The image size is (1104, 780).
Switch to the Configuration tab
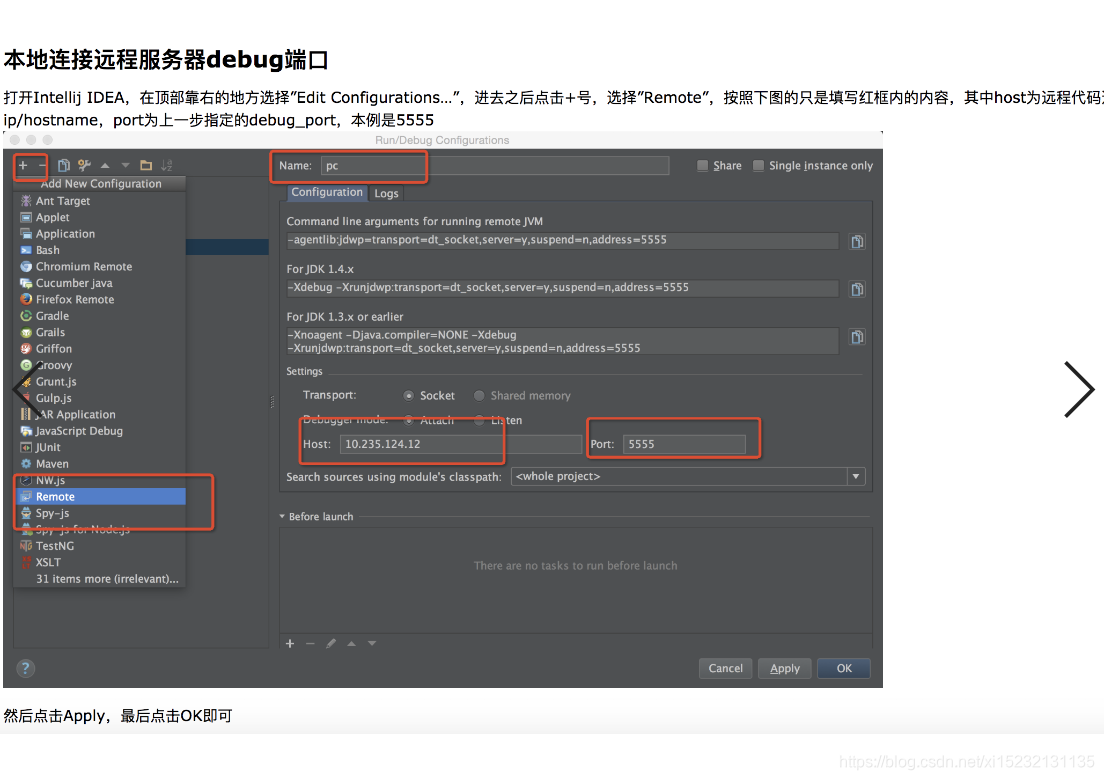pyautogui.click(x=327, y=192)
